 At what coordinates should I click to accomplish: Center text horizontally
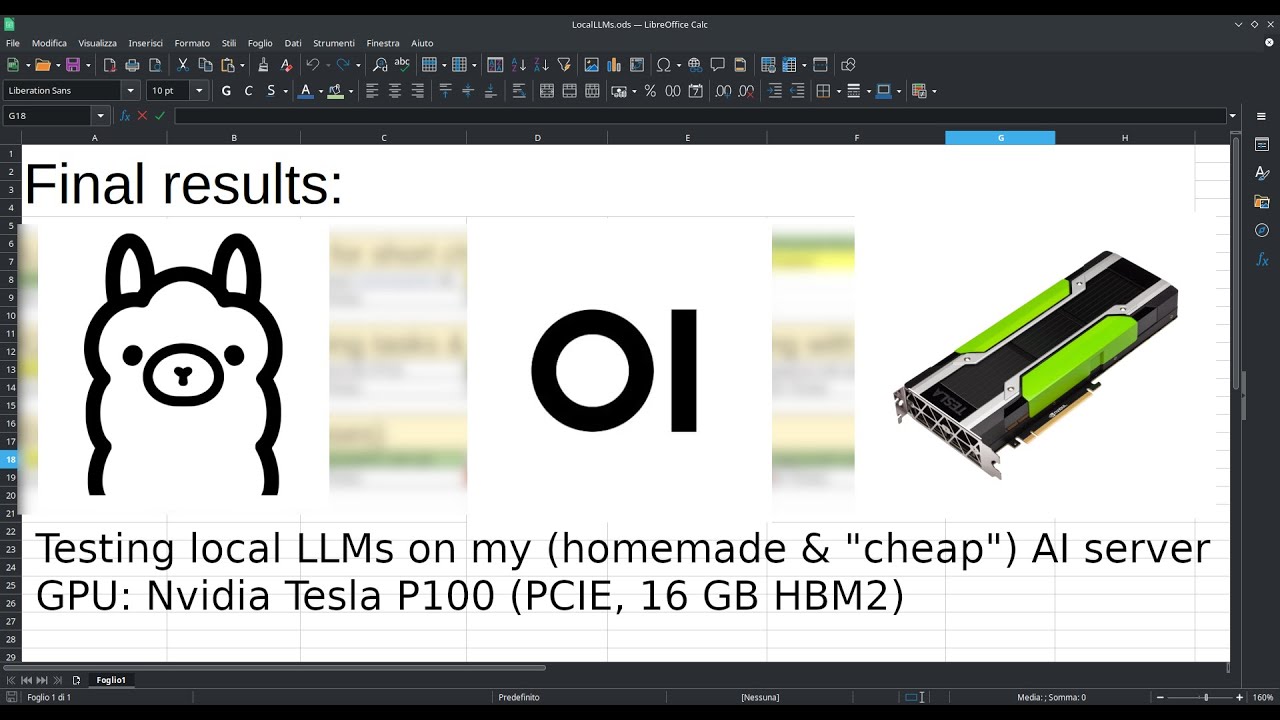(x=395, y=91)
